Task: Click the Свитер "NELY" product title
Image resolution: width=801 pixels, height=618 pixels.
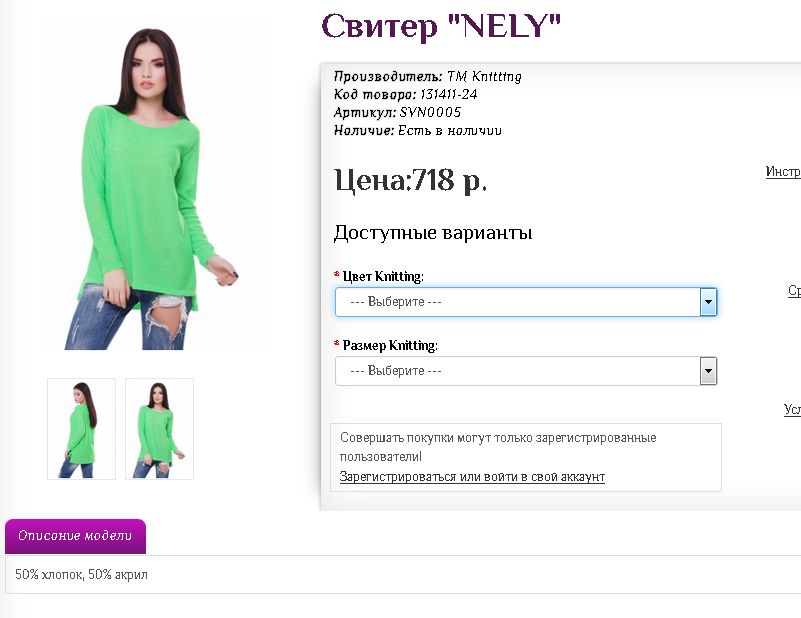Action: (441, 25)
